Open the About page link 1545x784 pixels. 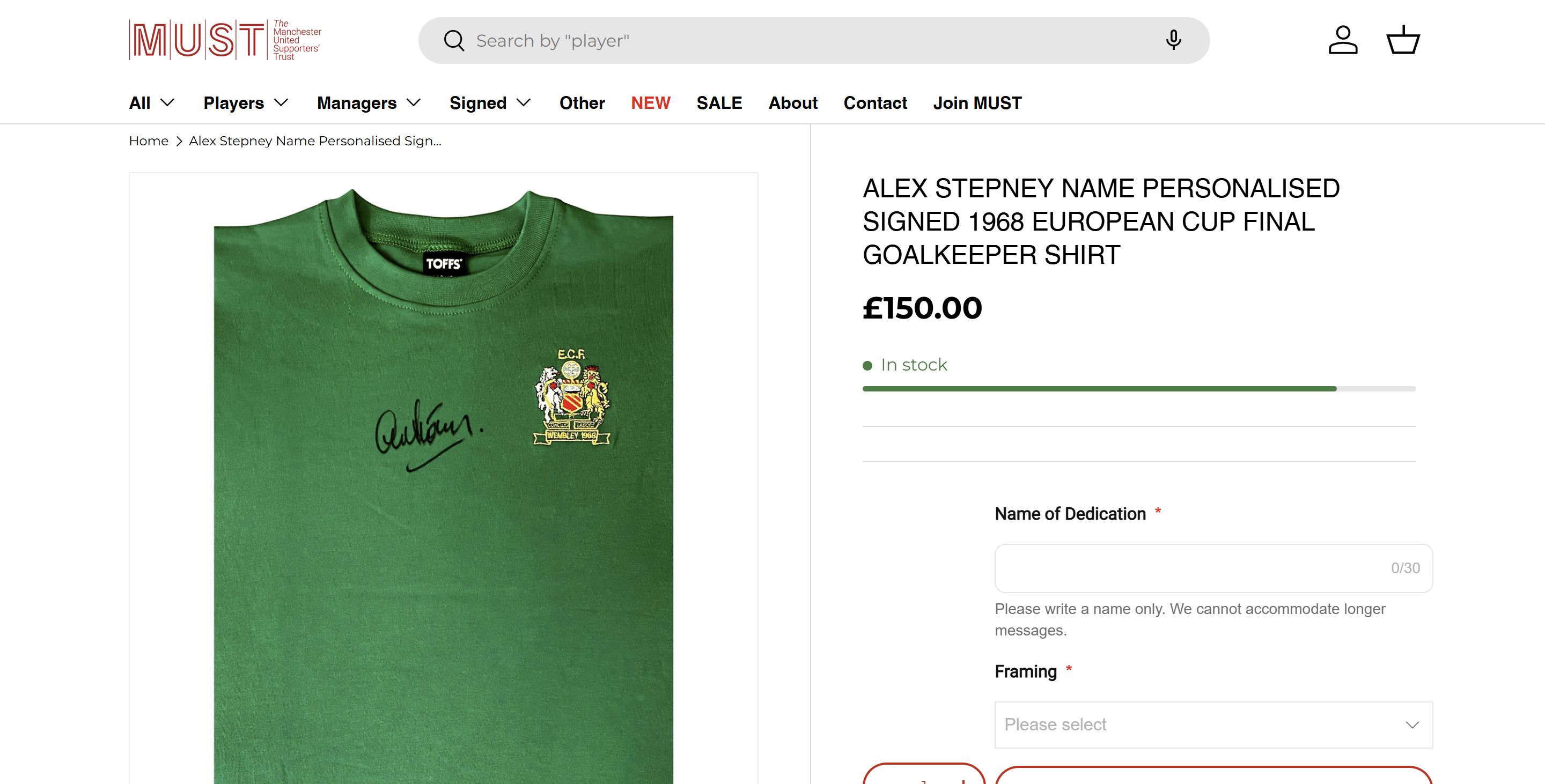click(793, 103)
